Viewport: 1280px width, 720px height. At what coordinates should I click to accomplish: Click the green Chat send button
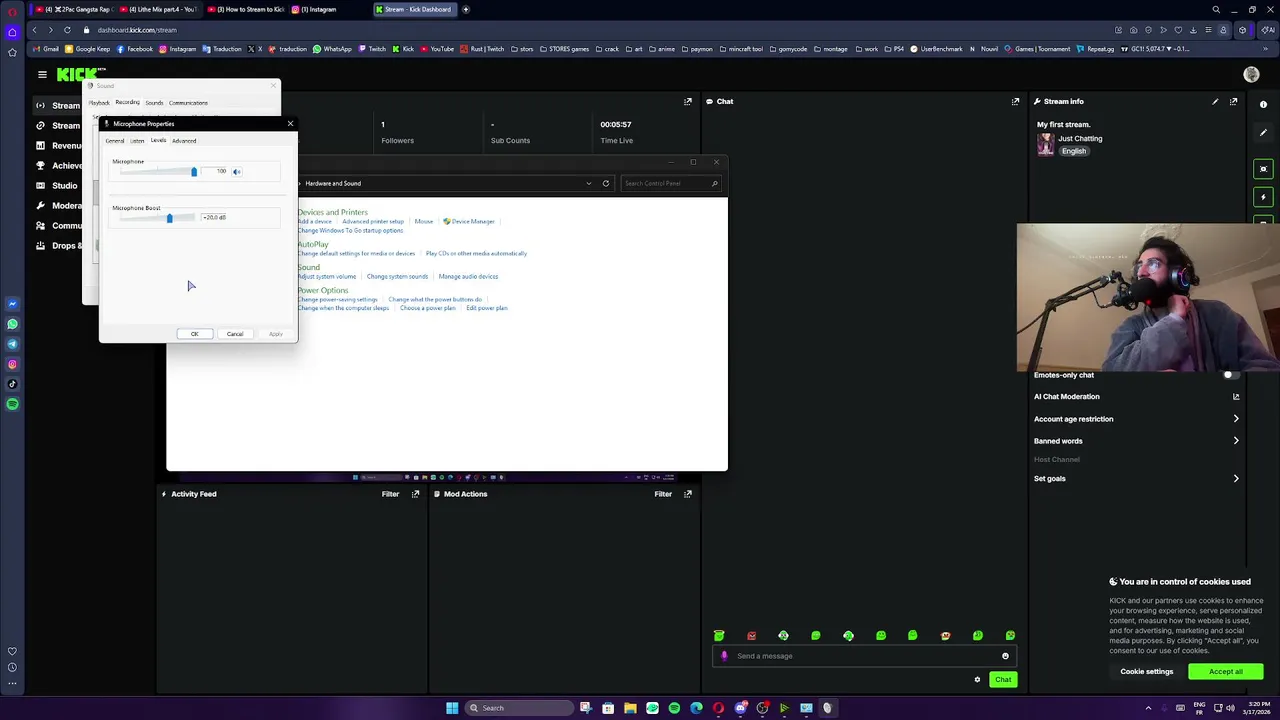coord(1003,680)
